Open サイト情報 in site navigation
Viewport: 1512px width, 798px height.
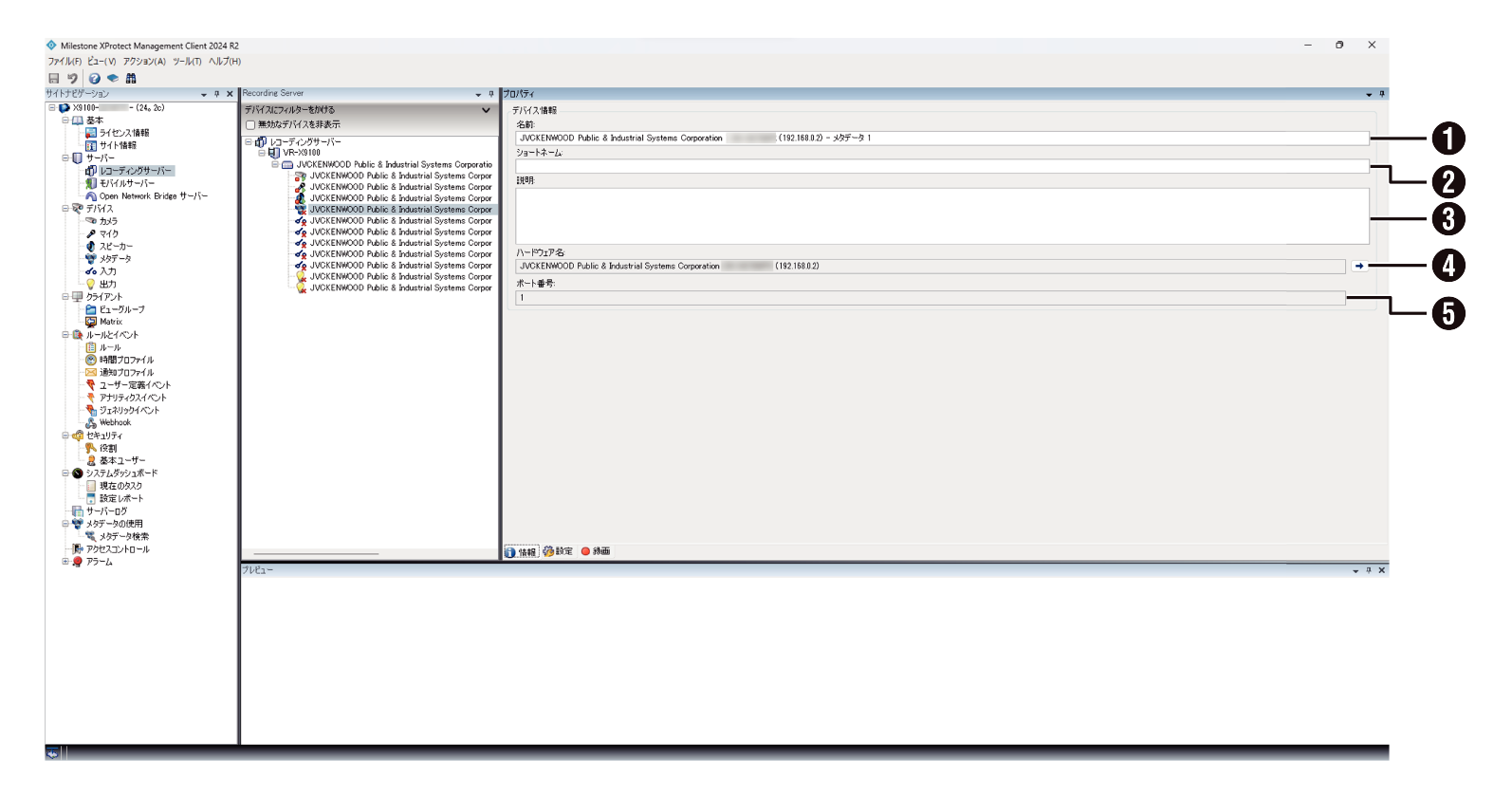point(118,145)
